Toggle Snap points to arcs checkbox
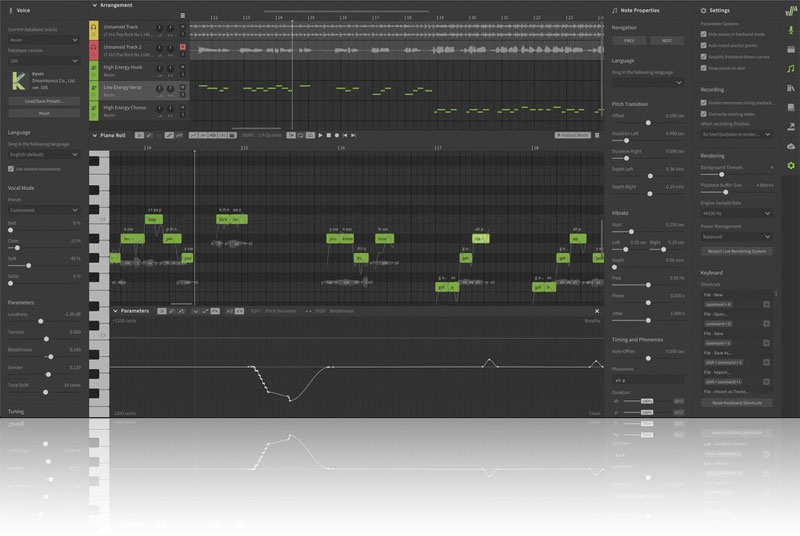The height and width of the screenshot is (536, 800). (704, 69)
